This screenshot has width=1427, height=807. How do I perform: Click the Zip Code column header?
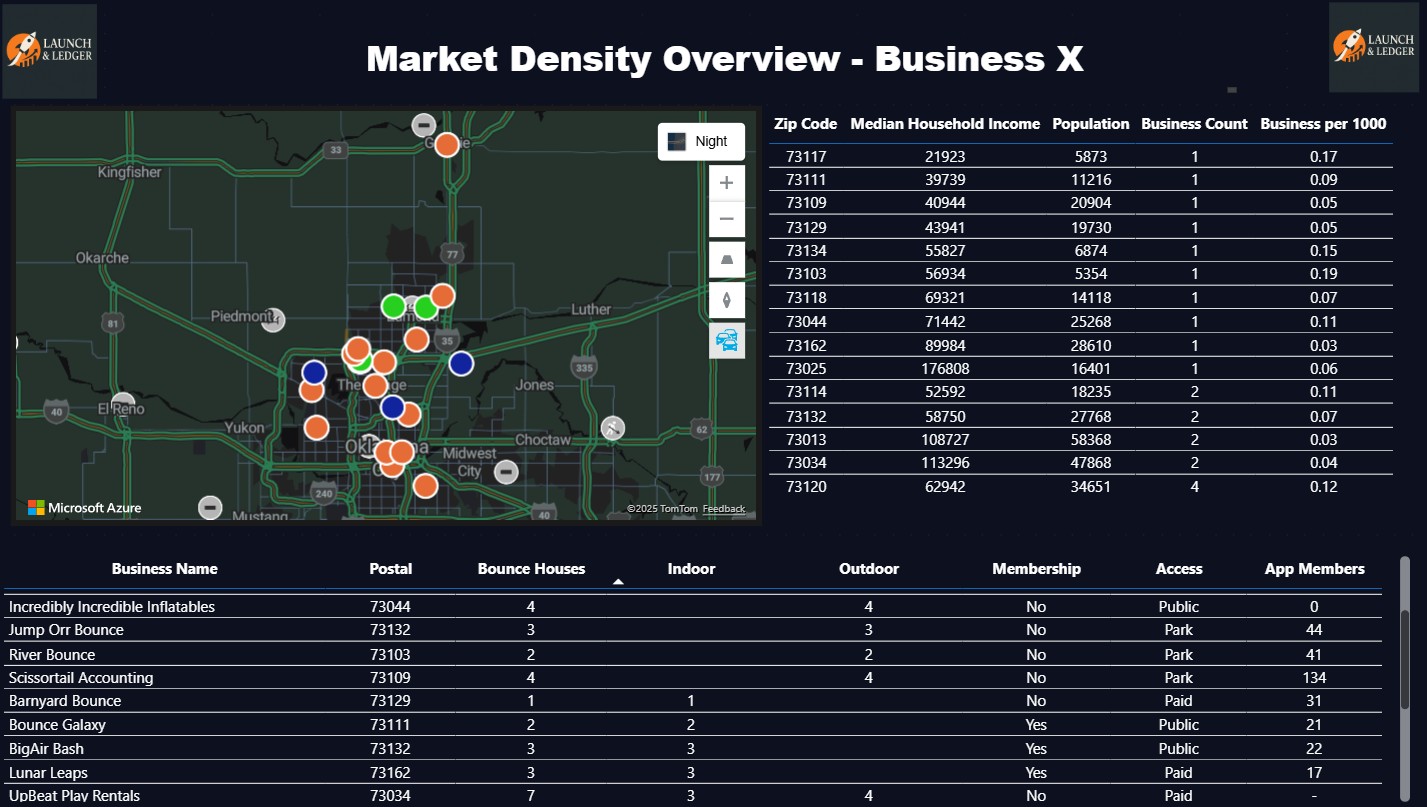coord(805,123)
